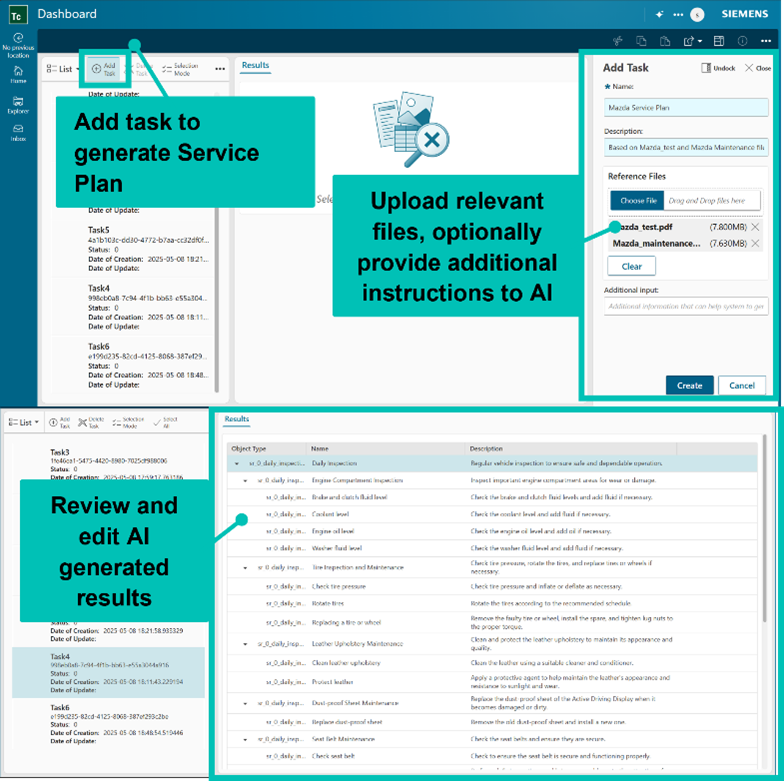Undock the Add Task panel
The image size is (784, 781).
(x=718, y=68)
